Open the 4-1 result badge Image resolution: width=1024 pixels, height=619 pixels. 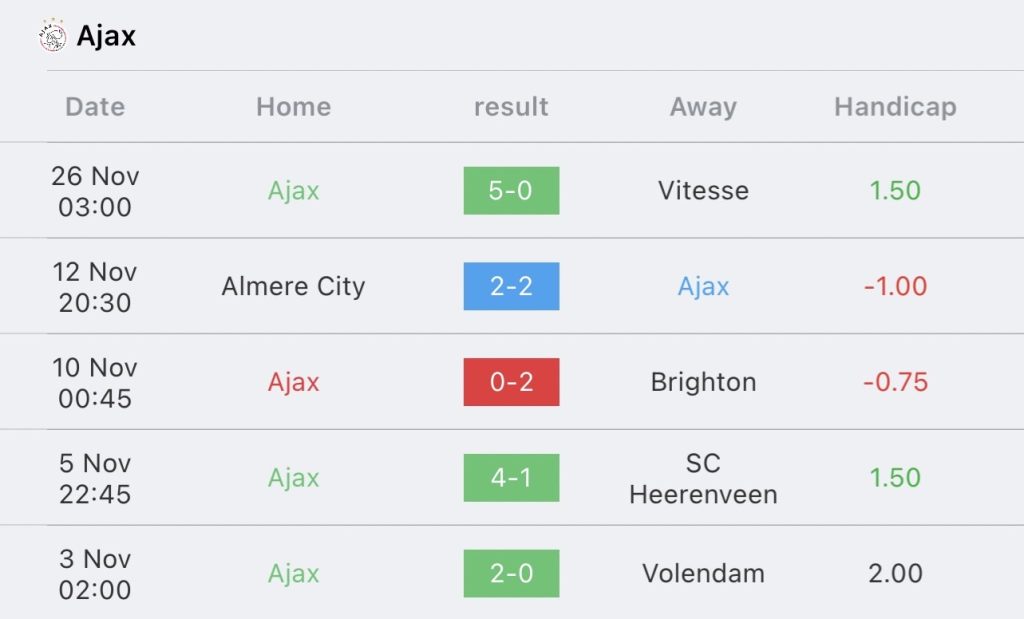[511, 478]
